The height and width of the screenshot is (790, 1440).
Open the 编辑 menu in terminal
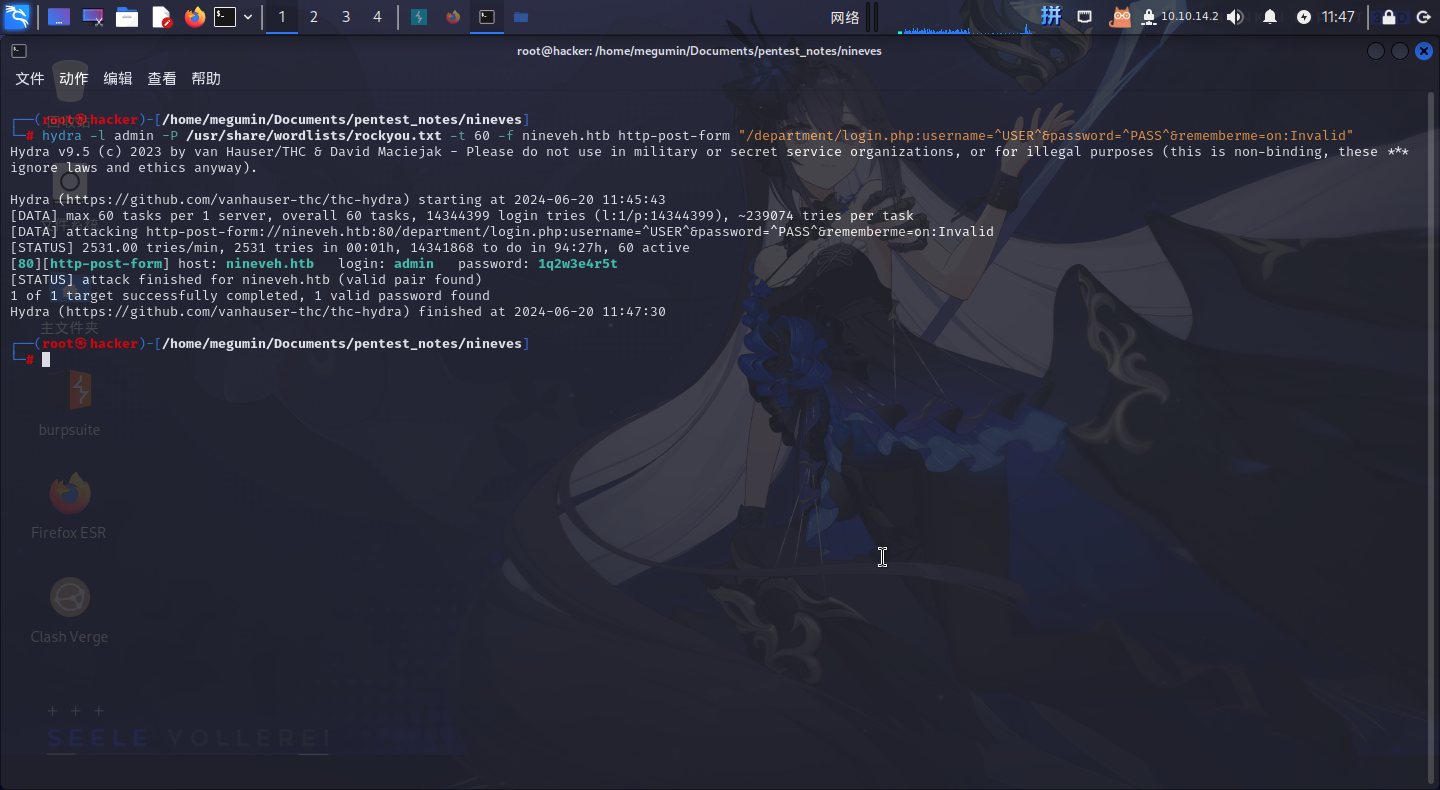[118, 78]
